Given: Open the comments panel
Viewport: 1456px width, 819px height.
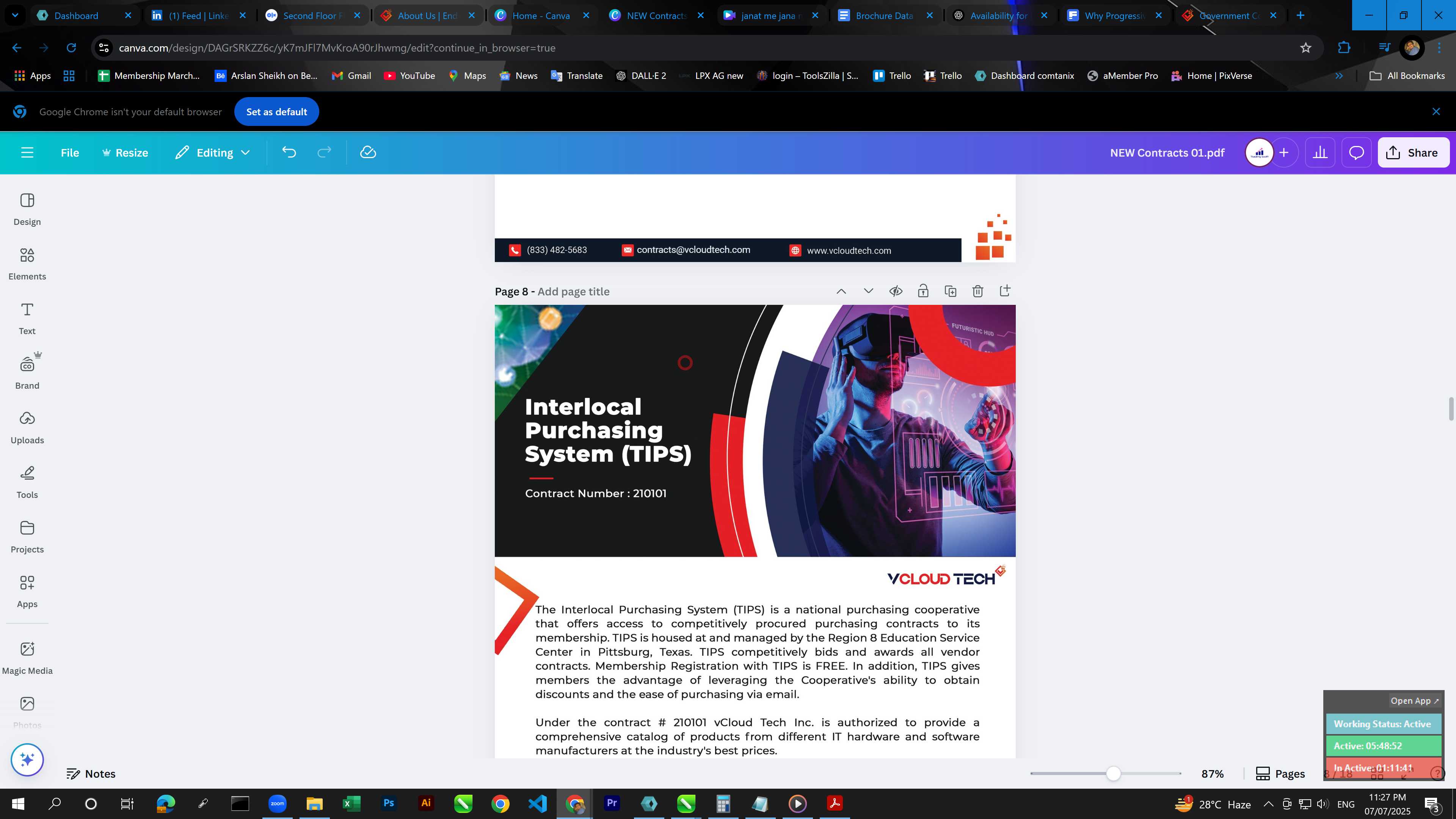Looking at the screenshot, I should tap(1357, 152).
